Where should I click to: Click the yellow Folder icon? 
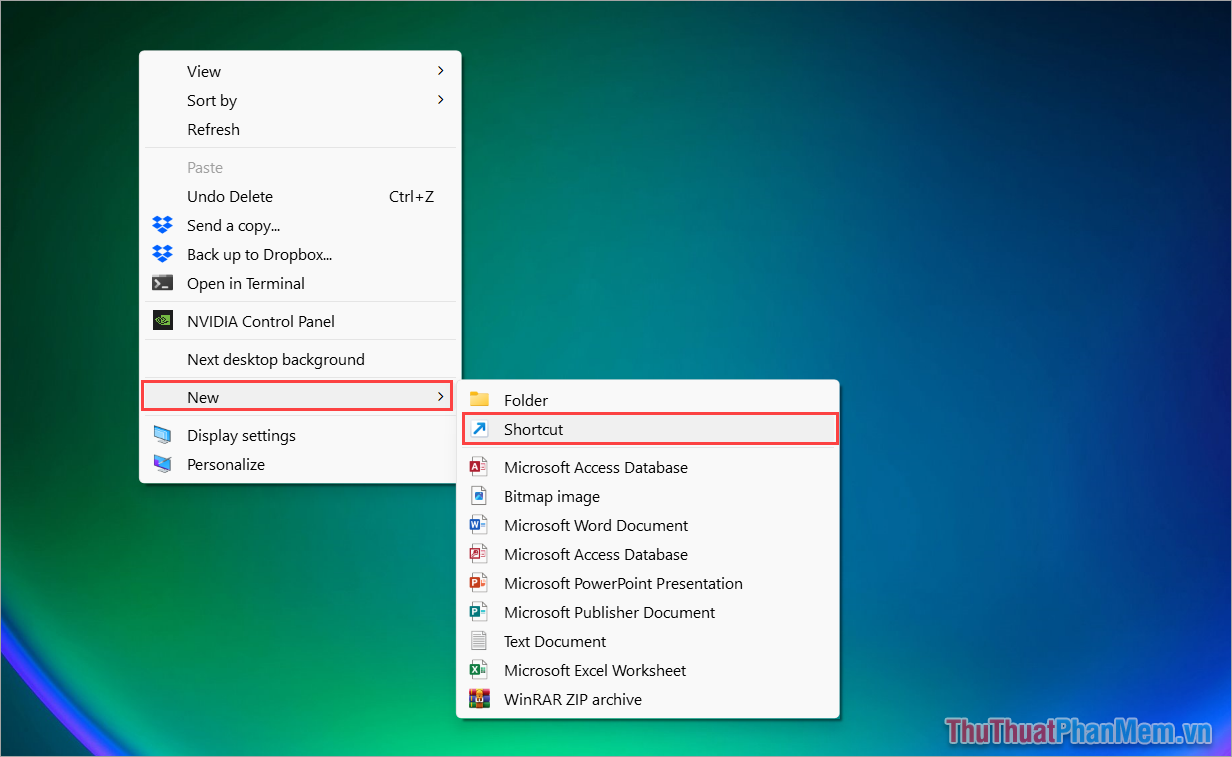pyautogui.click(x=478, y=399)
